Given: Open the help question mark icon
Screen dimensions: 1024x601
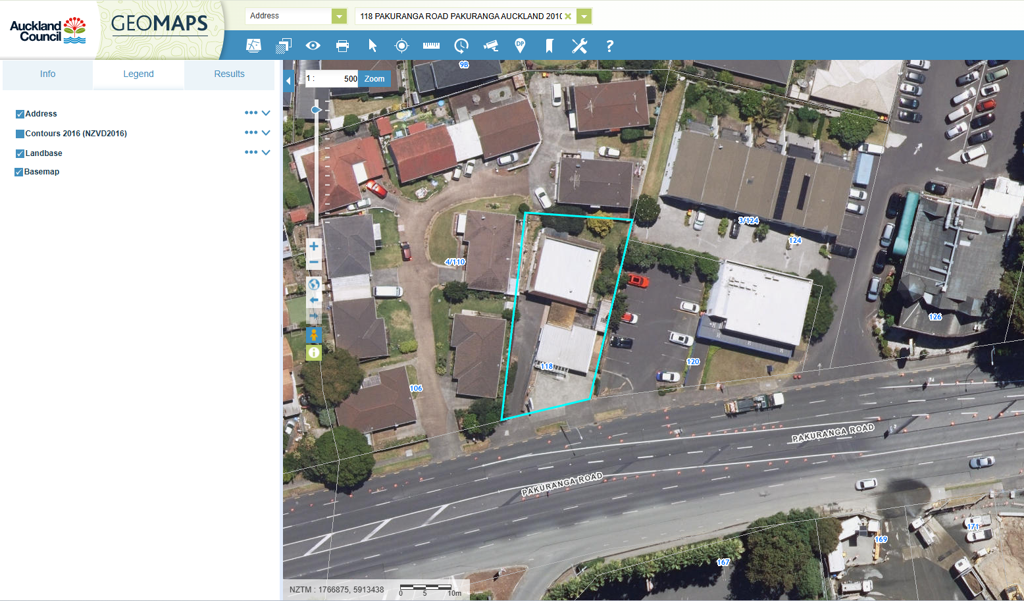Looking at the screenshot, I should [609, 46].
